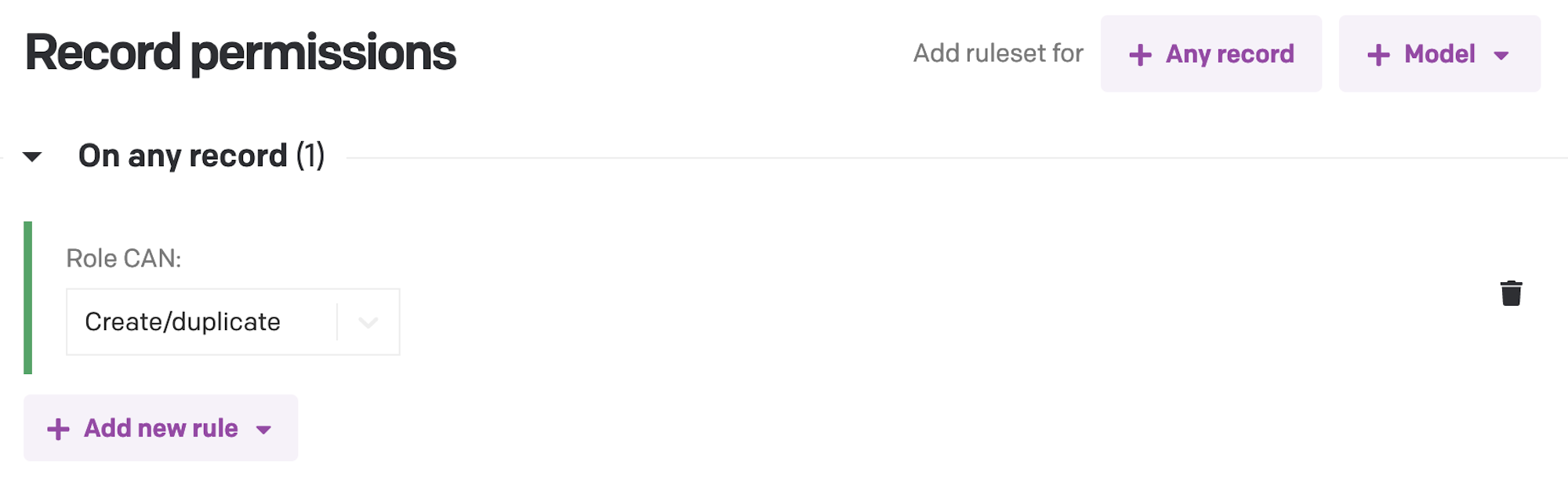Click the On any record (1) heading
Image resolution: width=1568 pixels, height=490 pixels.
coord(201,156)
